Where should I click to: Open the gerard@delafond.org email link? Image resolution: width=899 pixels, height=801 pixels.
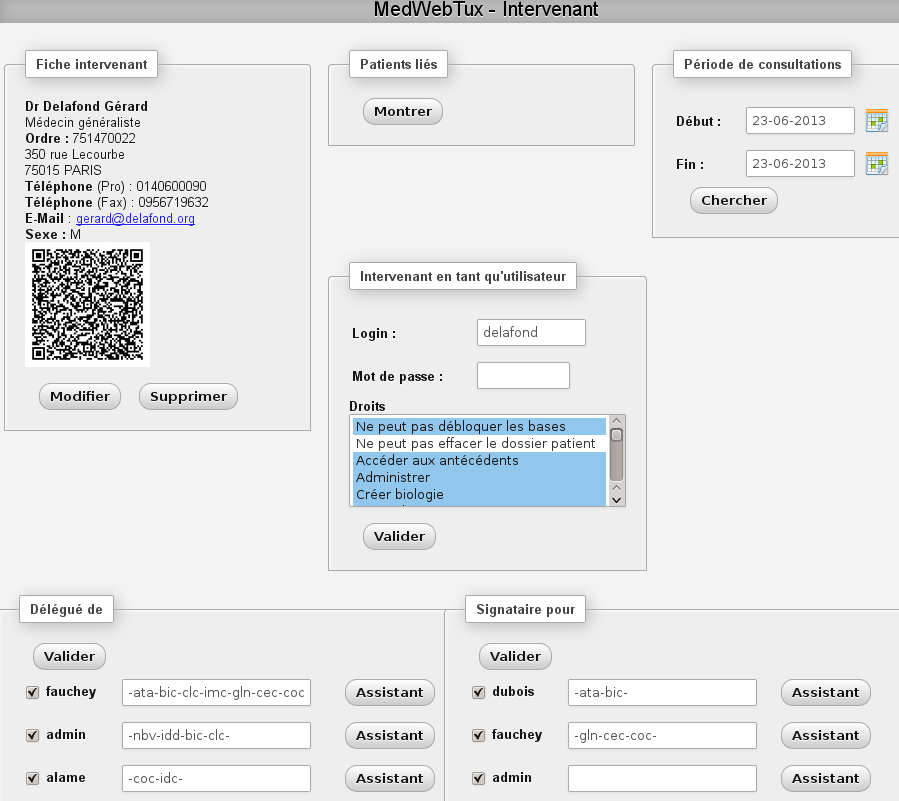click(x=135, y=218)
